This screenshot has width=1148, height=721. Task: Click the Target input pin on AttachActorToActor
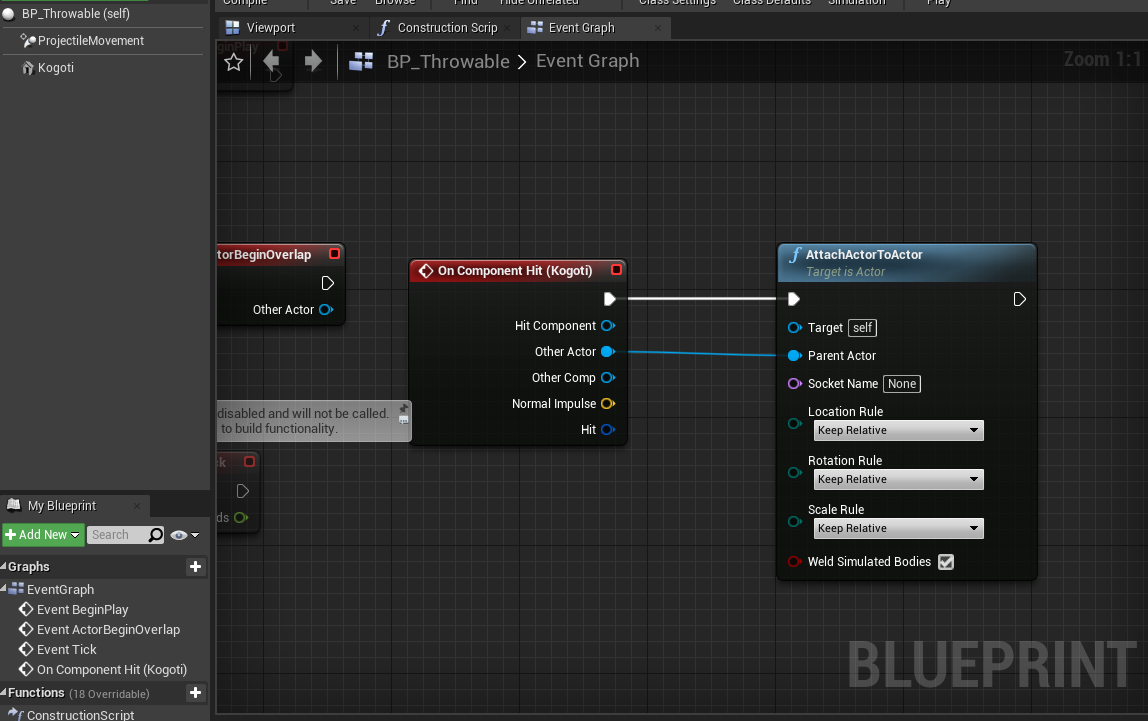click(x=794, y=328)
